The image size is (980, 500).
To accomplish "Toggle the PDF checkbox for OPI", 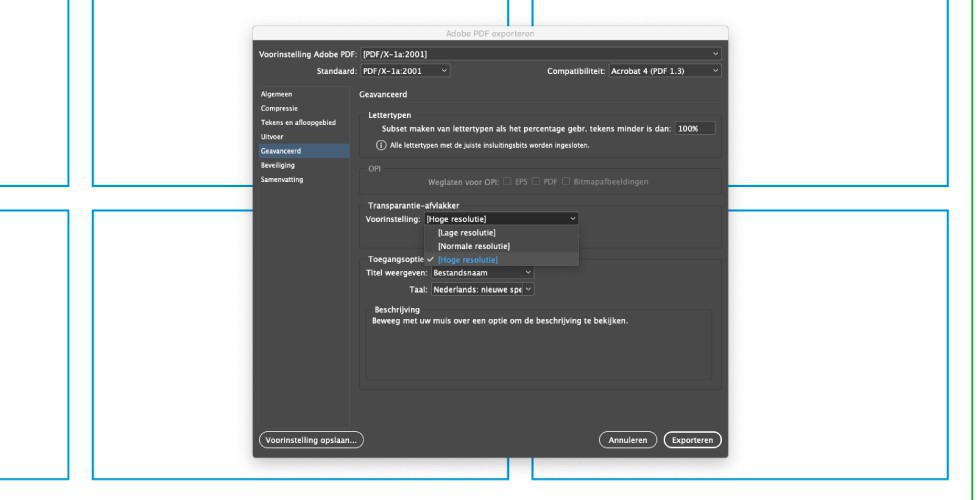I will pyautogui.click(x=536, y=182).
